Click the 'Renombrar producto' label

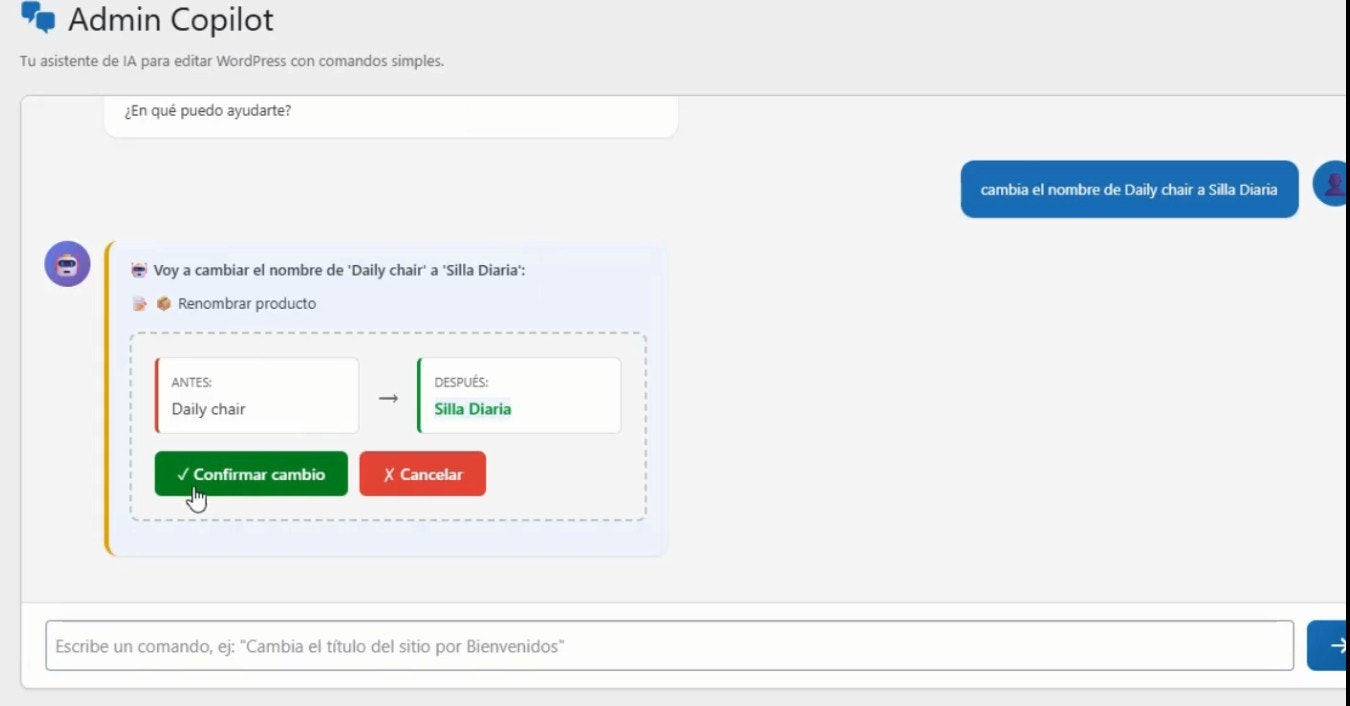(247, 303)
